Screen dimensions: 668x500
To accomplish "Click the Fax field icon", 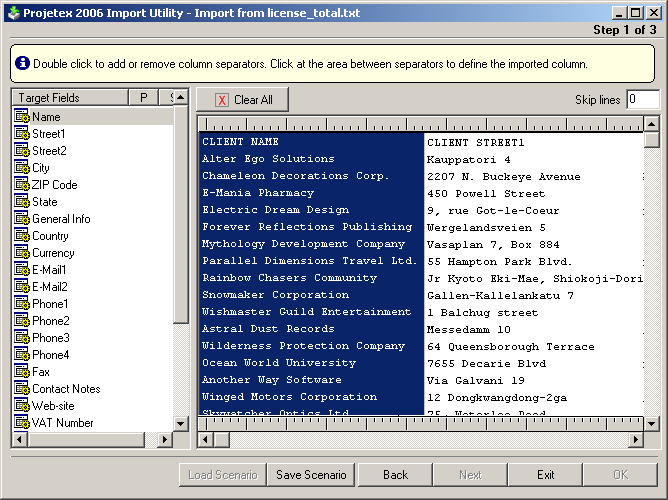I will click(x=22, y=372).
